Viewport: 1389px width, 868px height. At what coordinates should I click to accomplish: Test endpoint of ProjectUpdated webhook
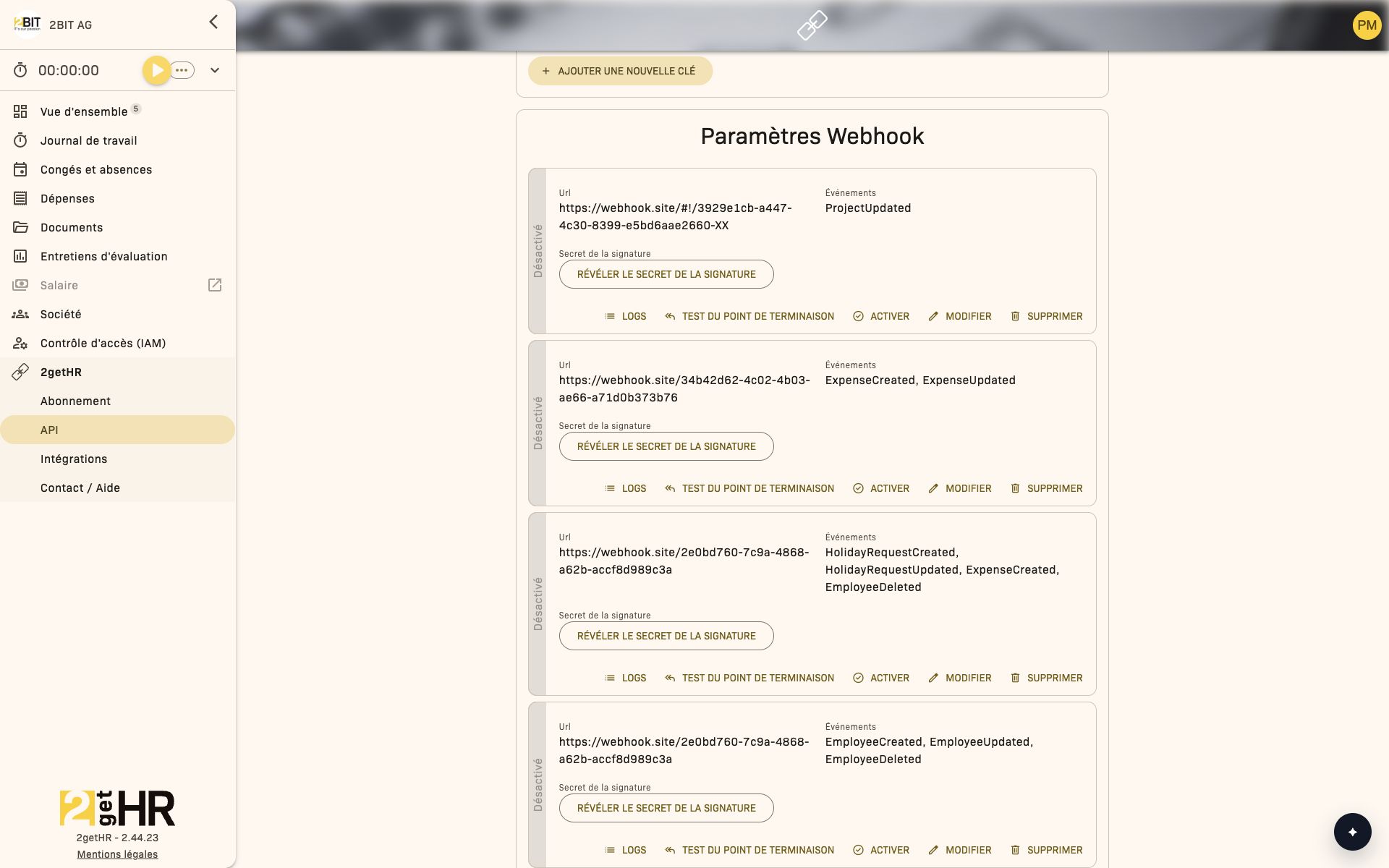pos(749,316)
